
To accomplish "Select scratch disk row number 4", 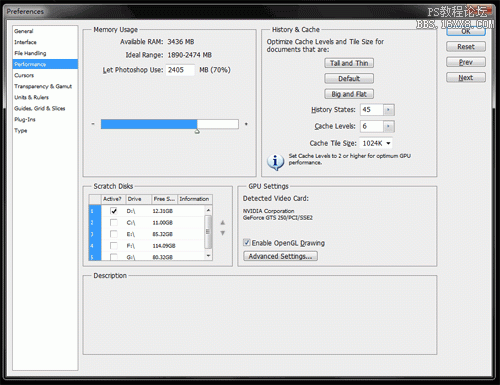I will [95, 246].
